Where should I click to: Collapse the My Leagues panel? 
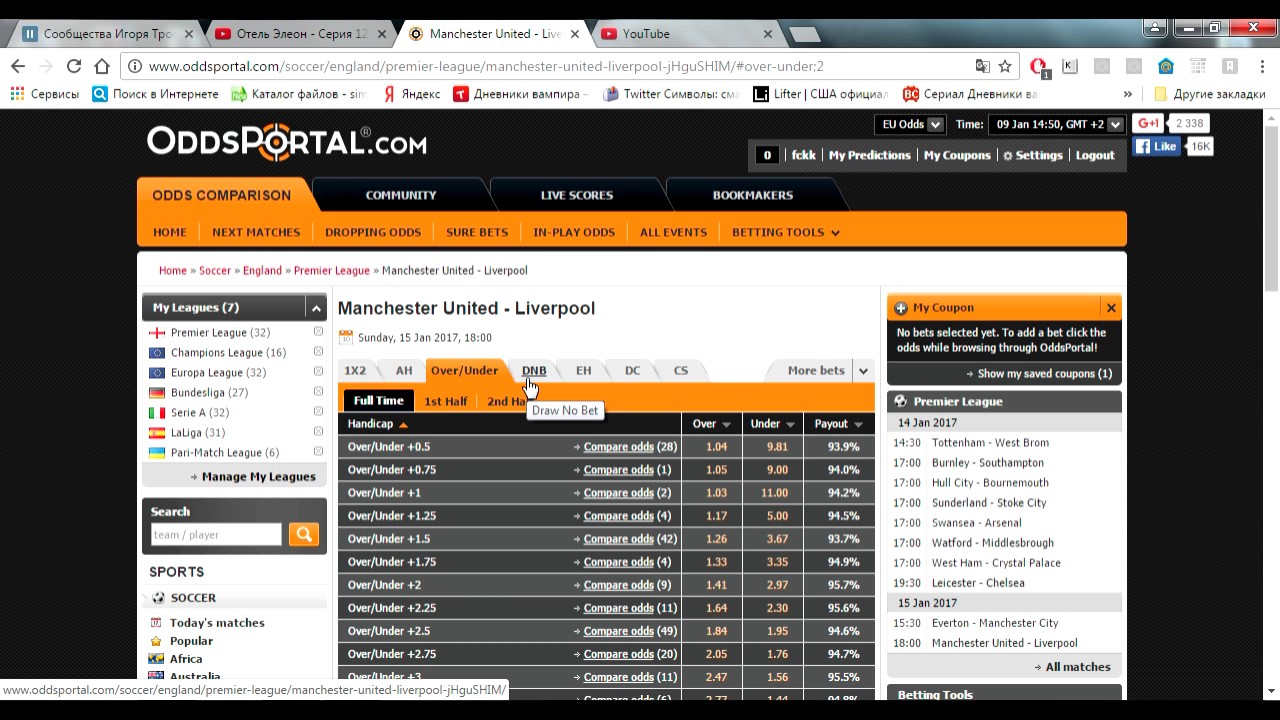pyautogui.click(x=316, y=308)
